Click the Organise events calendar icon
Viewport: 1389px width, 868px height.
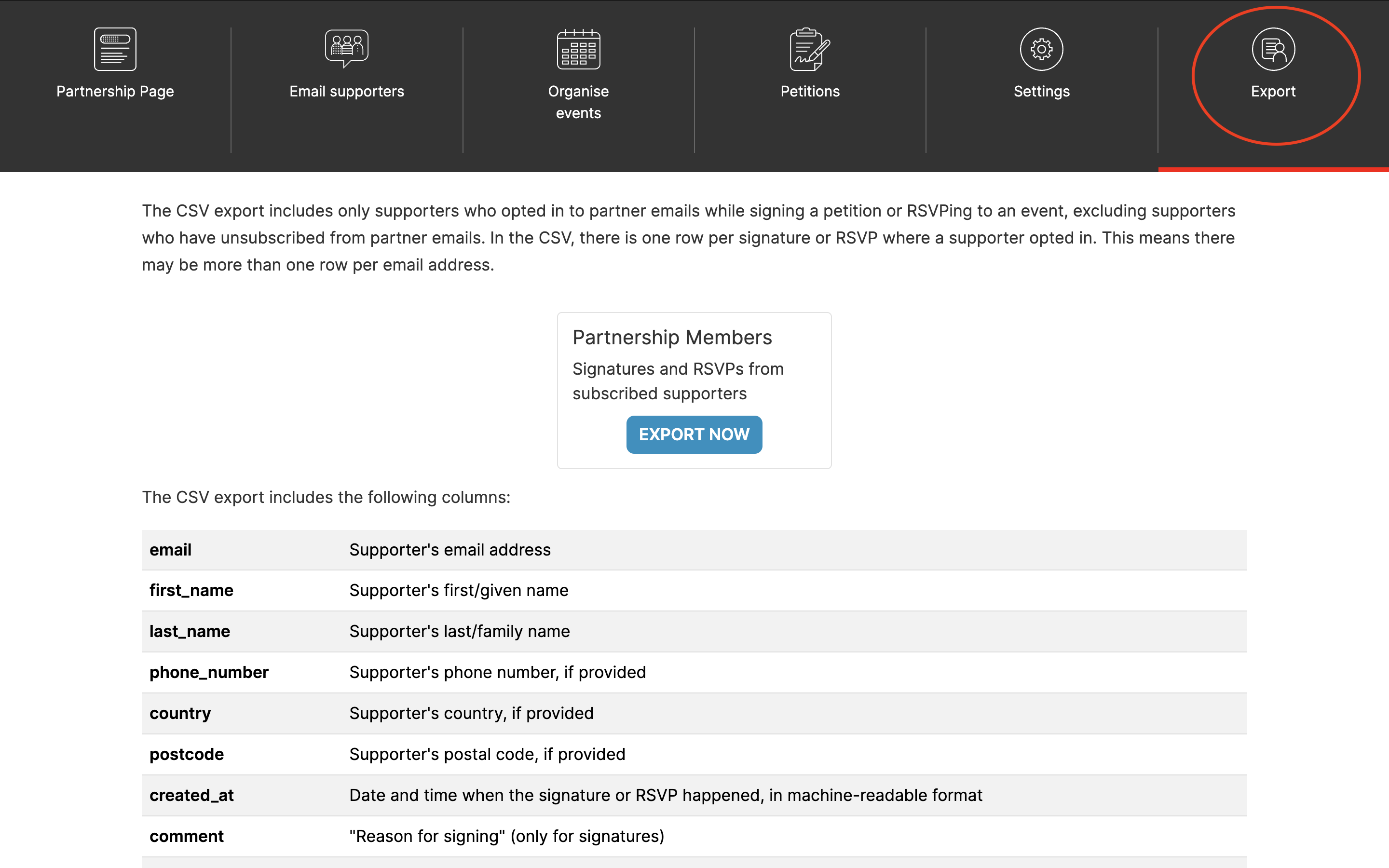click(x=579, y=49)
